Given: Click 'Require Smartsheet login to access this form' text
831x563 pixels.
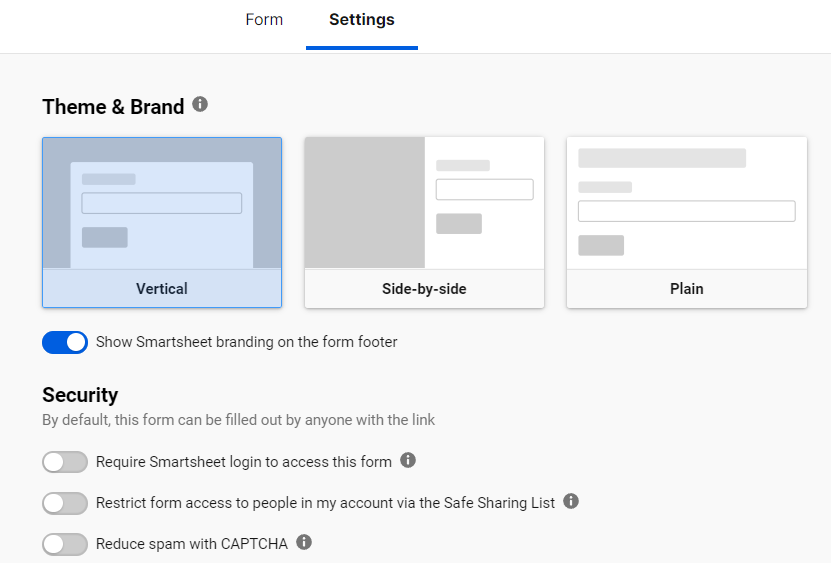Looking at the screenshot, I should tap(244, 462).
